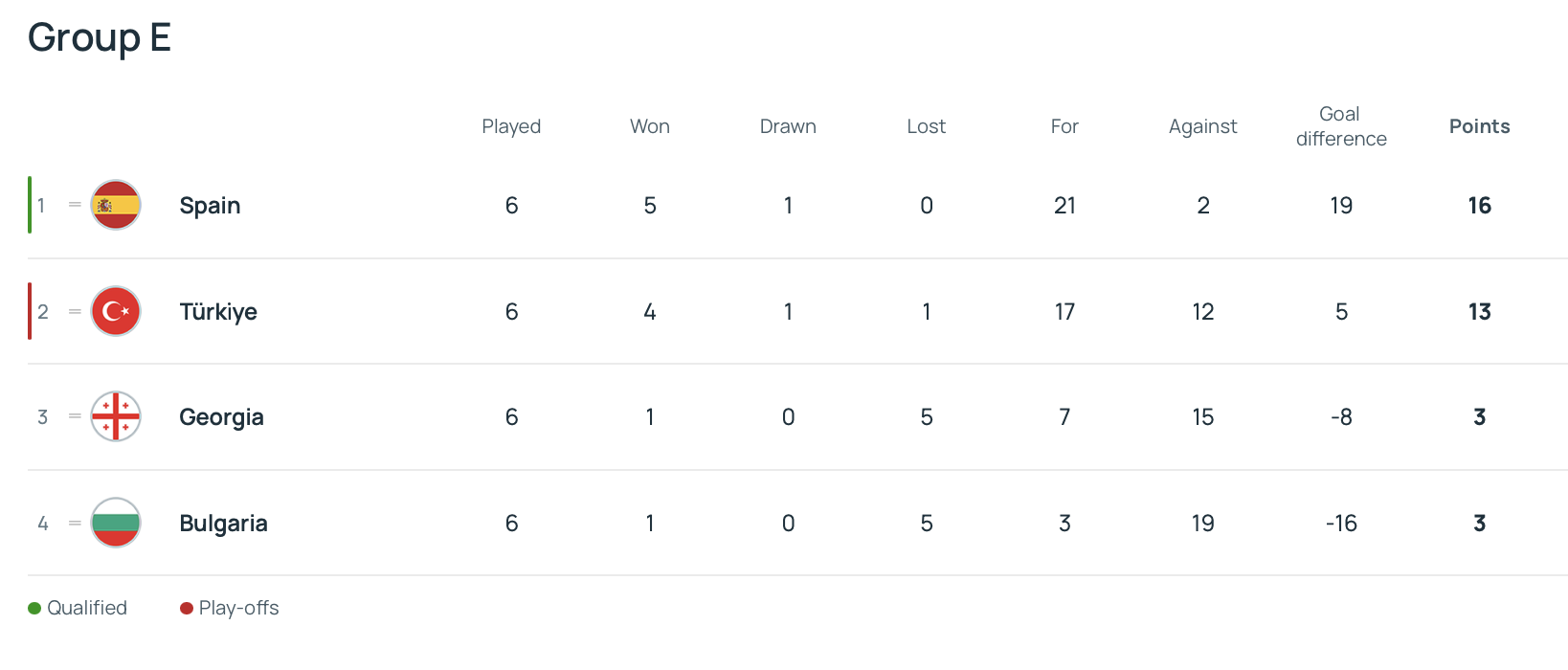This screenshot has width=1568, height=670.
Task: Click the Türkiye flag icon
Action: [116, 311]
